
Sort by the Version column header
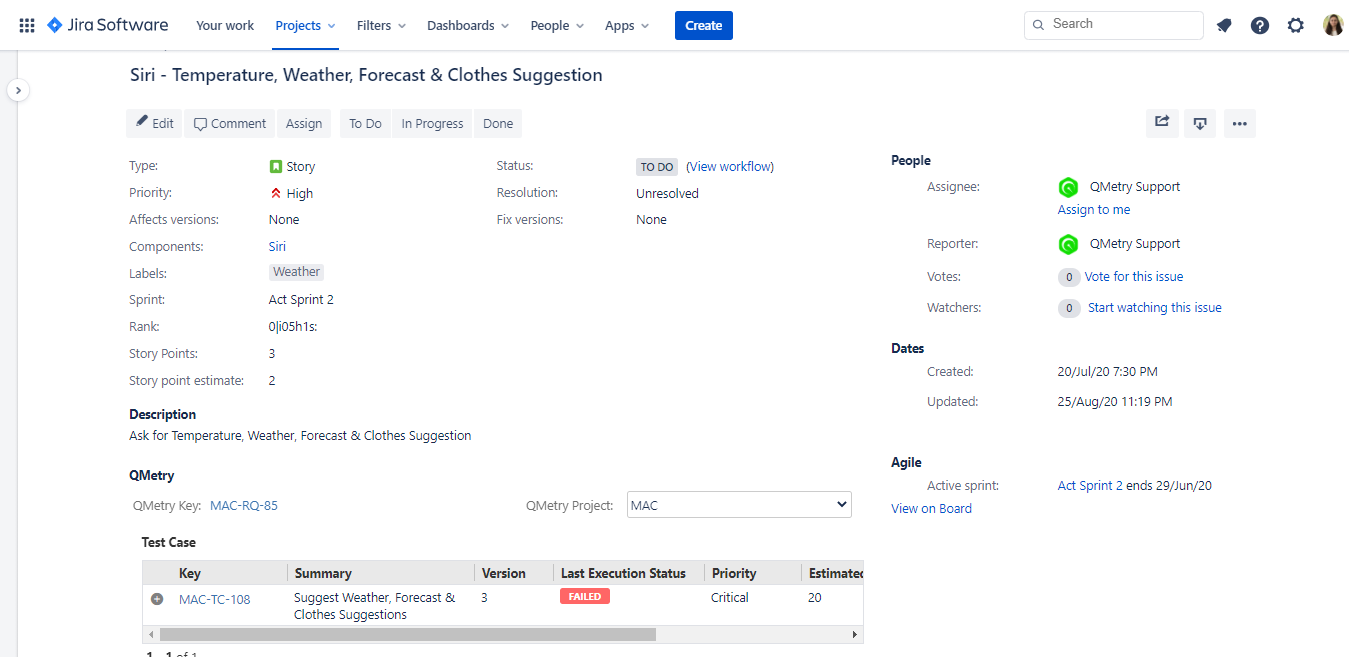pyautogui.click(x=504, y=574)
